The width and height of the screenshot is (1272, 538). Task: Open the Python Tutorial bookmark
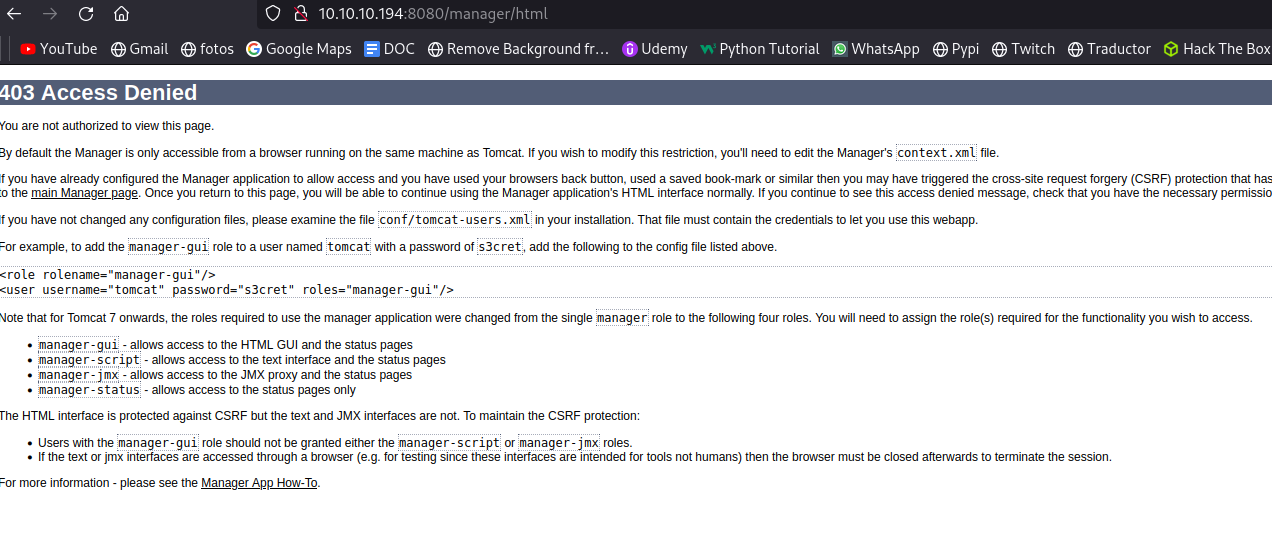click(760, 48)
